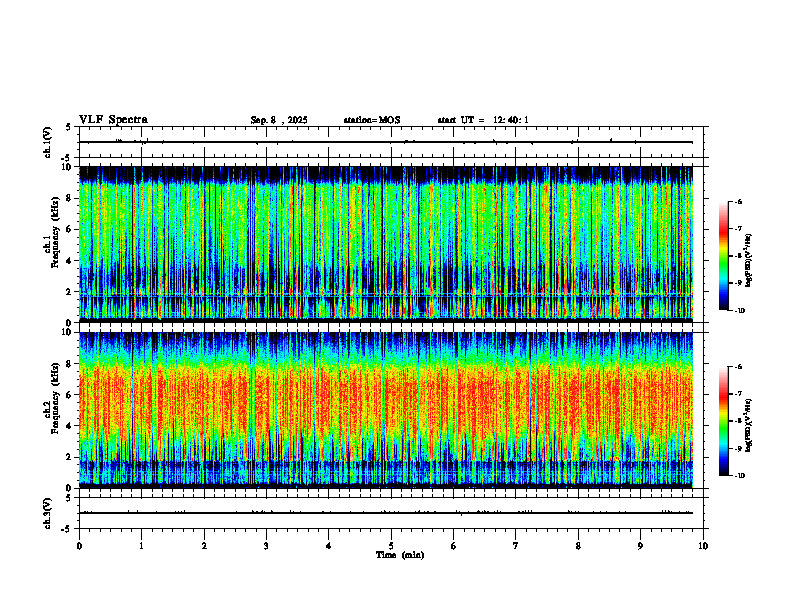Click the "10" label on time axis

tap(703, 546)
